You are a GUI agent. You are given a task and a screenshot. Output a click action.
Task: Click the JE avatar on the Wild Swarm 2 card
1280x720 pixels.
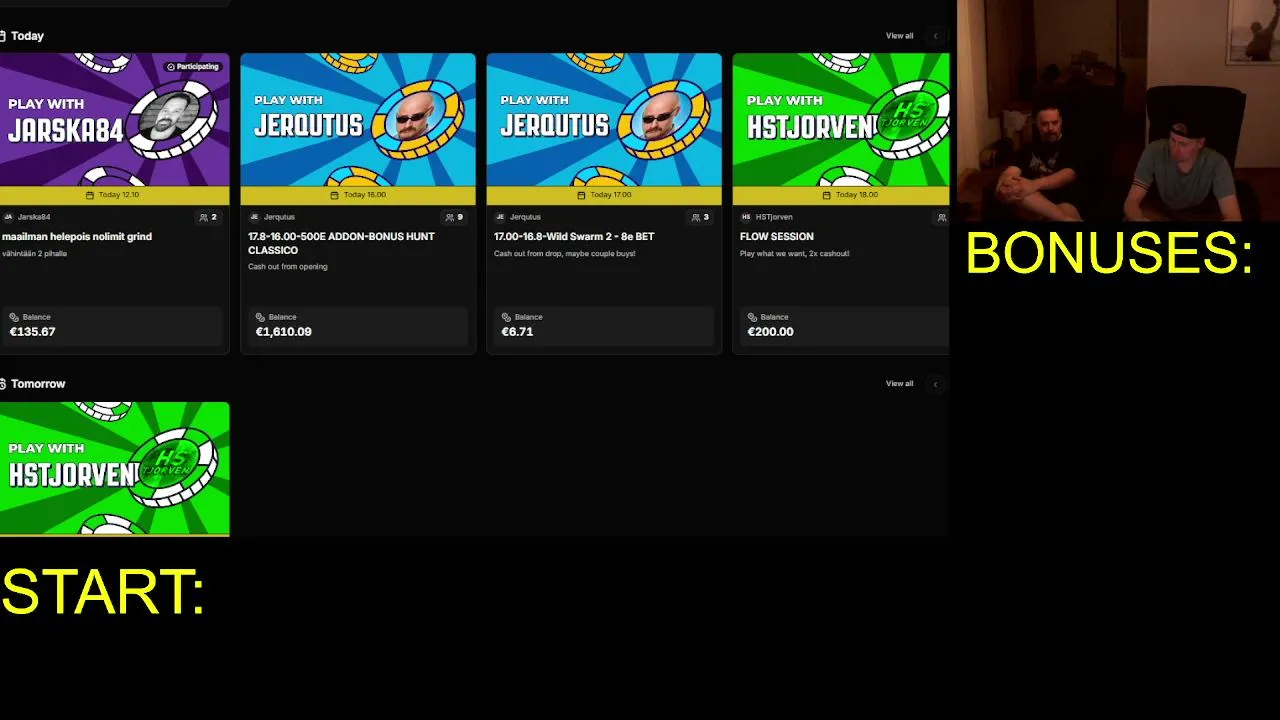pos(500,217)
